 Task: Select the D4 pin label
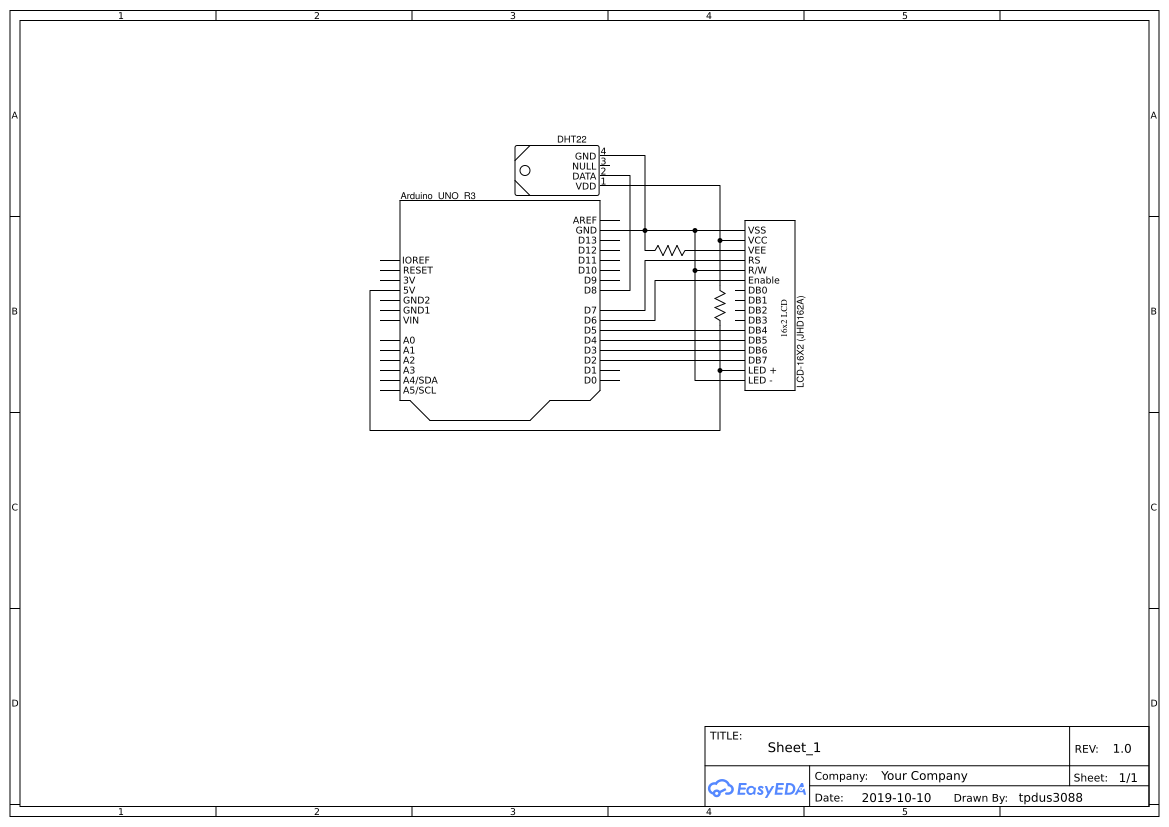(x=590, y=341)
